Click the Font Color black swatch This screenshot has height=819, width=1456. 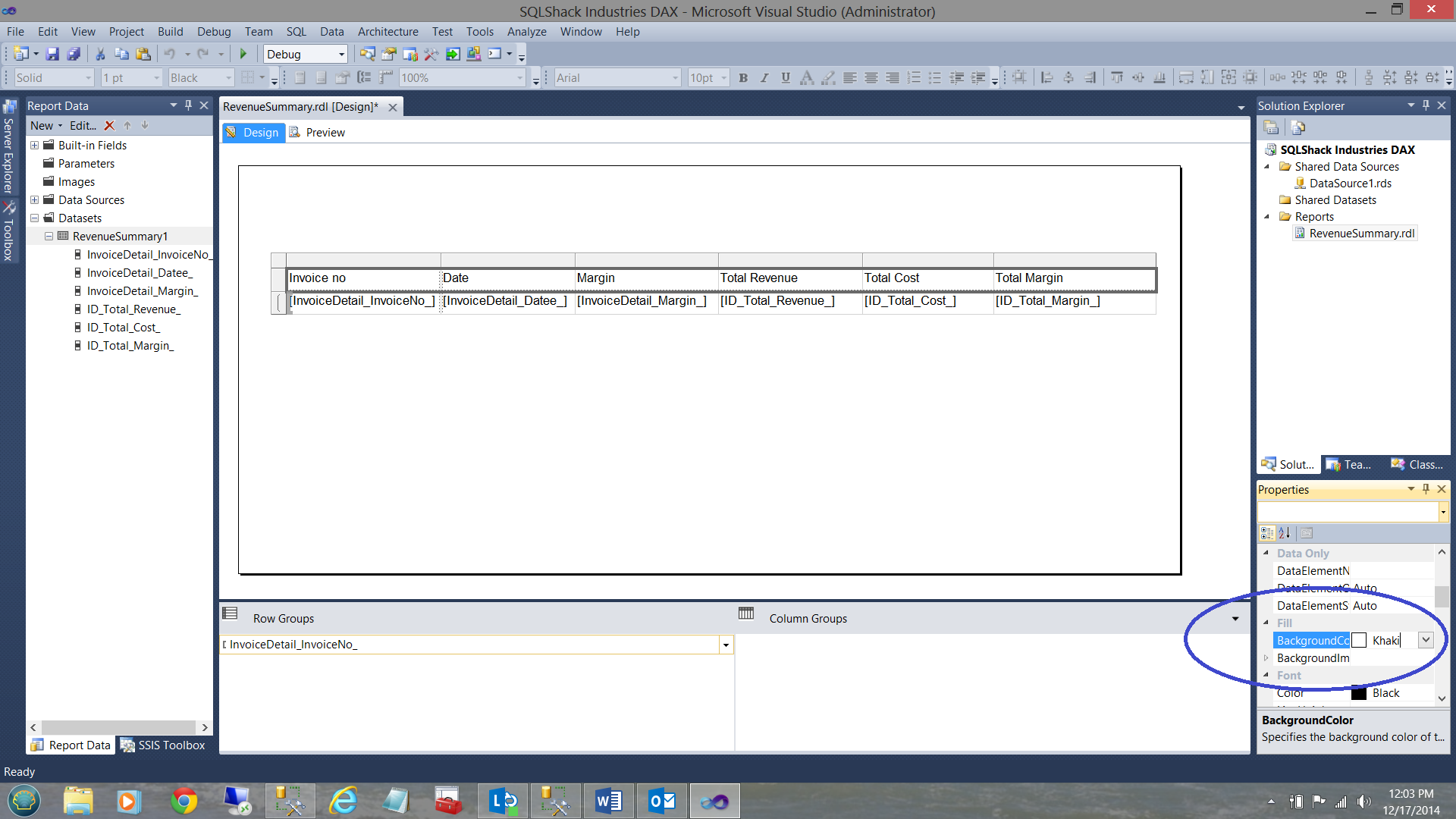(x=1359, y=693)
